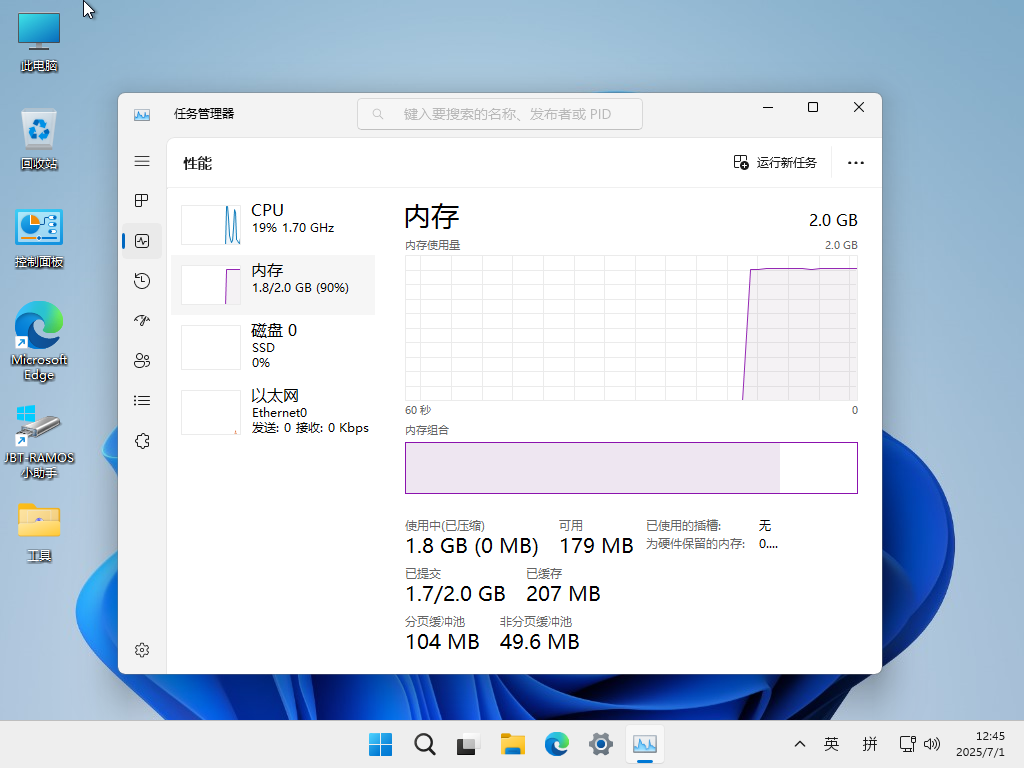Click the 207 MB cached value
This screenshot has height=768, width=1024.
coord(563,594)
